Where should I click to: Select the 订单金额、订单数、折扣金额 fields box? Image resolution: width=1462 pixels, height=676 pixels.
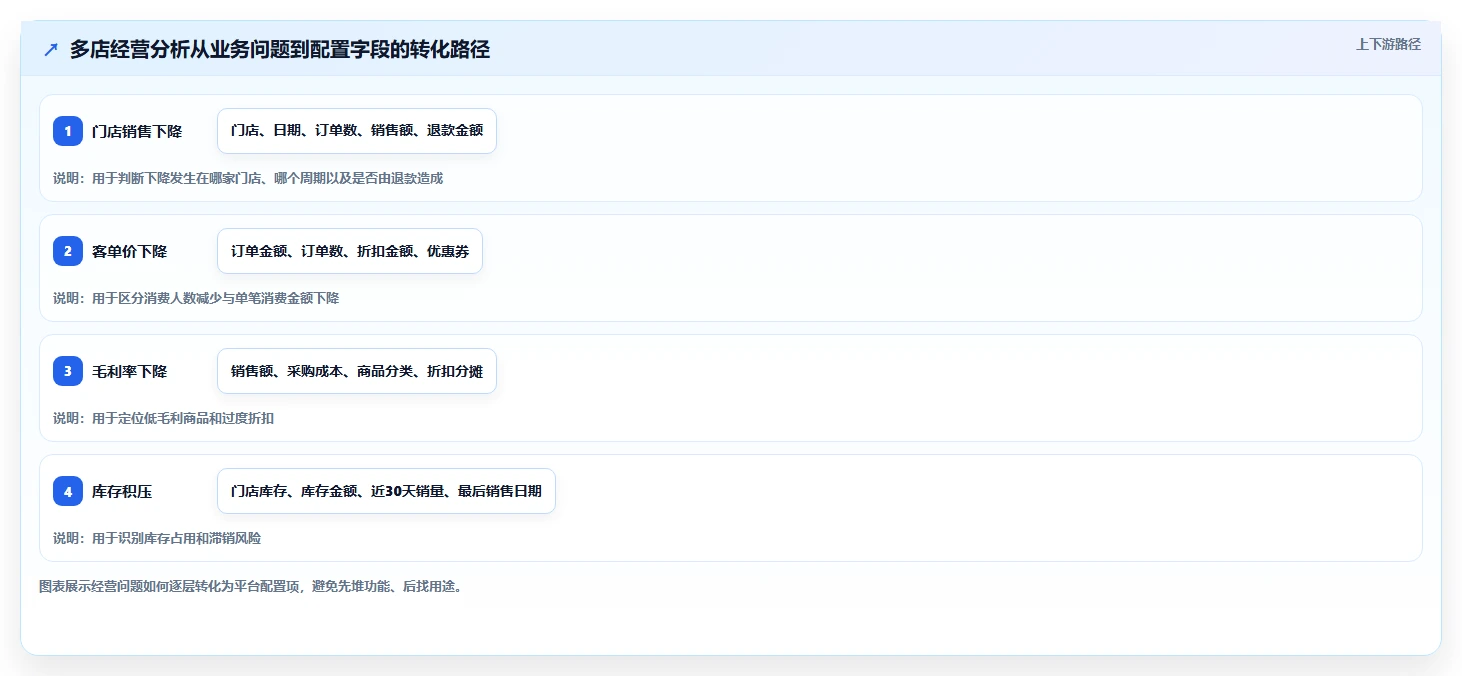350,251
